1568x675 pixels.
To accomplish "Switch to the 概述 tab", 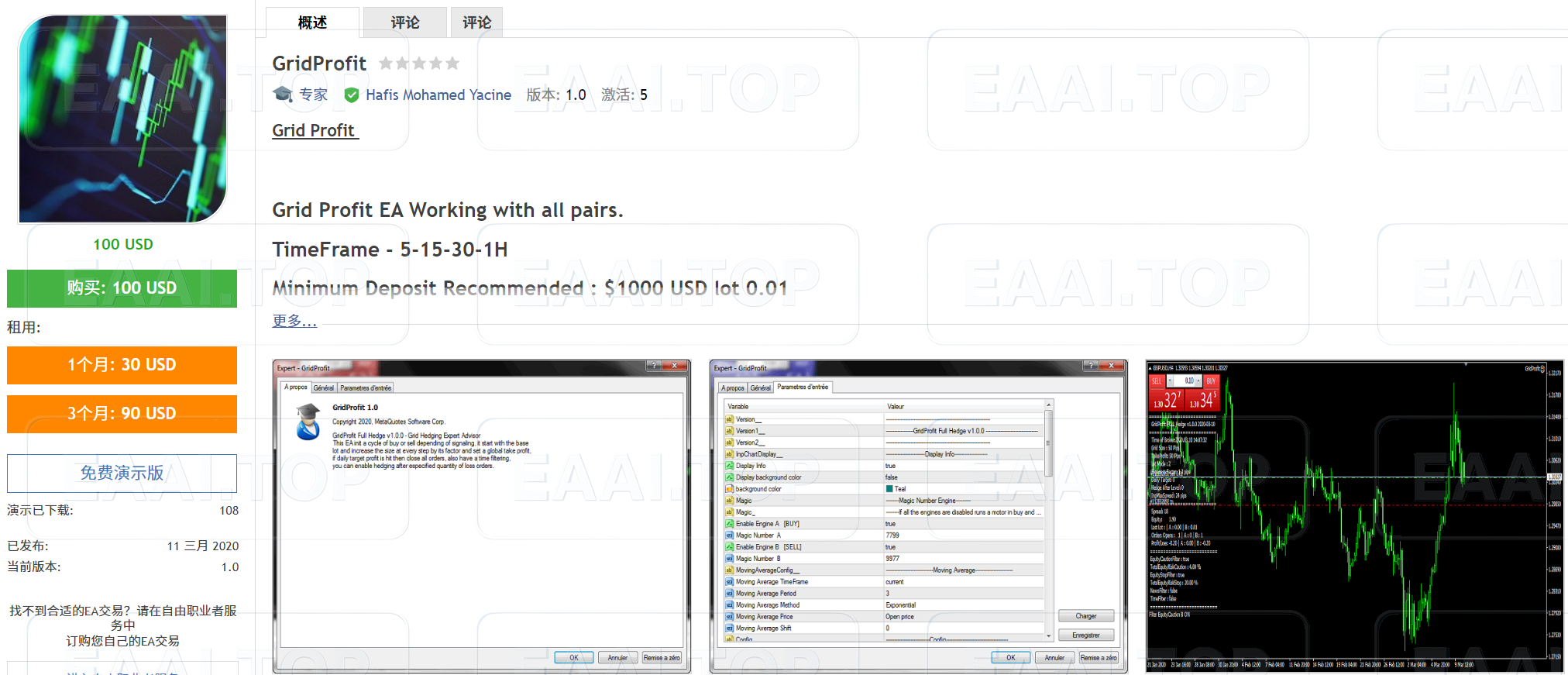I will point(312,22).
